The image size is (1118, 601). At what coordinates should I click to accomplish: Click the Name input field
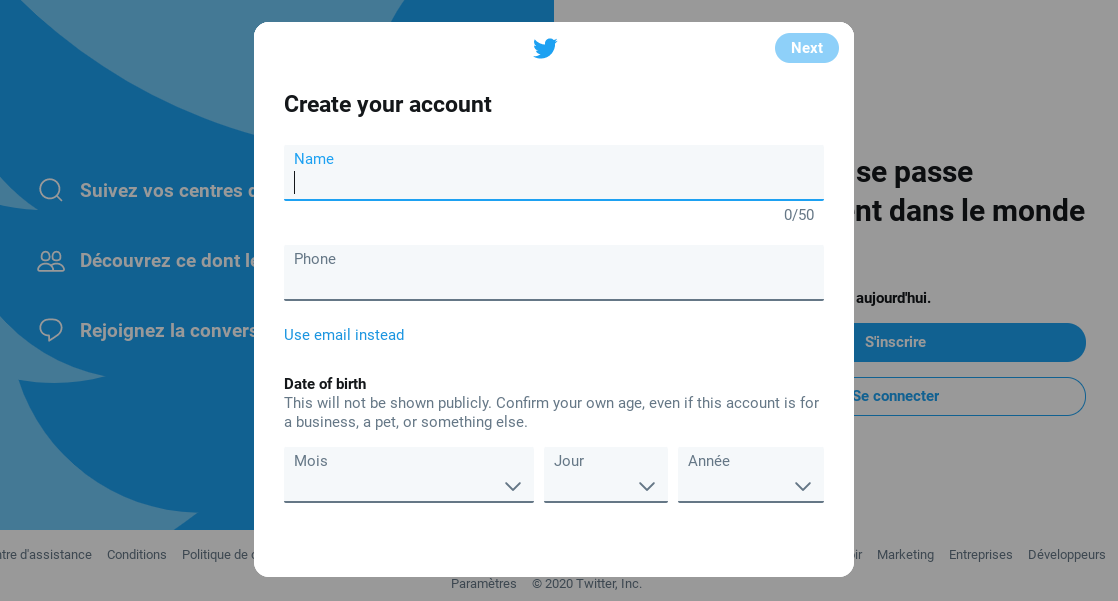[554, 180]
